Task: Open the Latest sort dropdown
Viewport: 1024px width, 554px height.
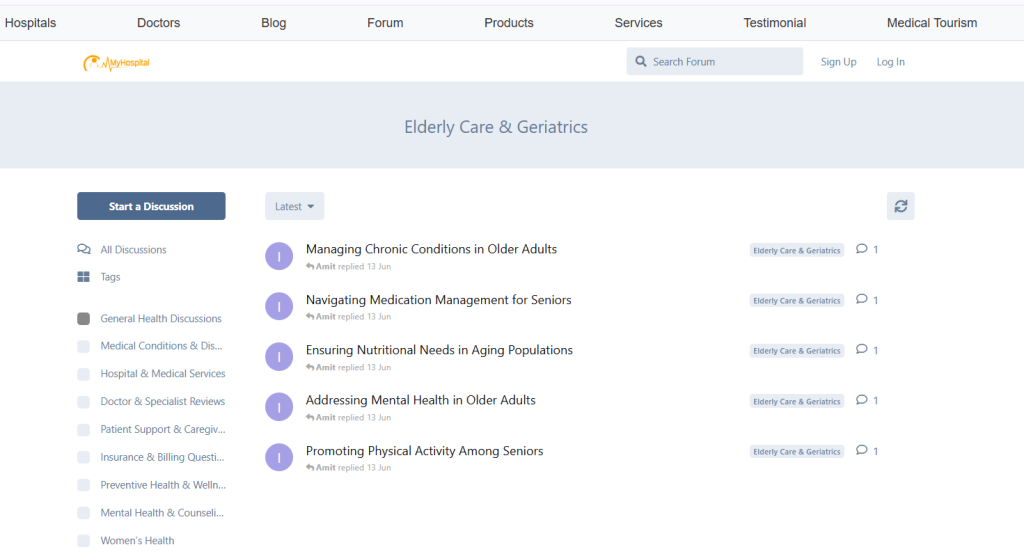Action: (x=294, y=206)
